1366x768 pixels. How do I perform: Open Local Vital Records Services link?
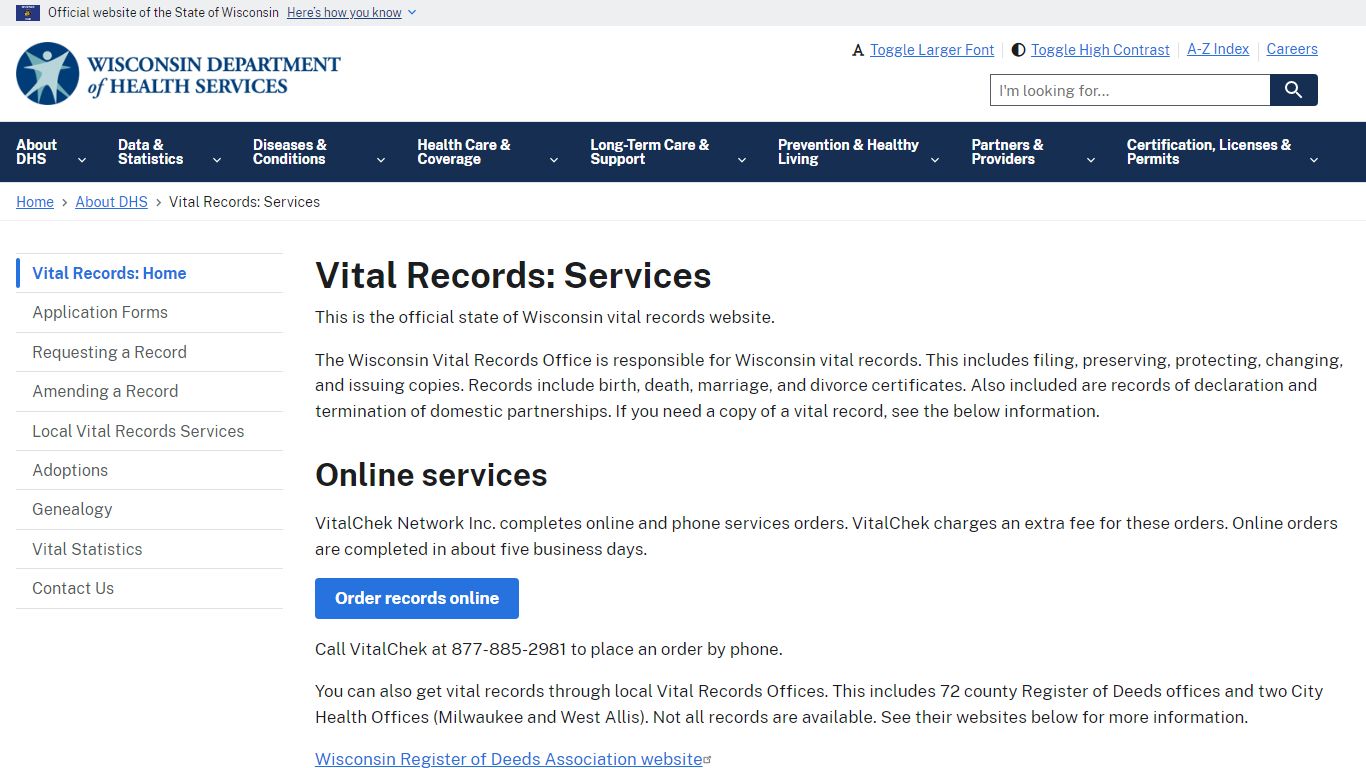tap(150, 431)
